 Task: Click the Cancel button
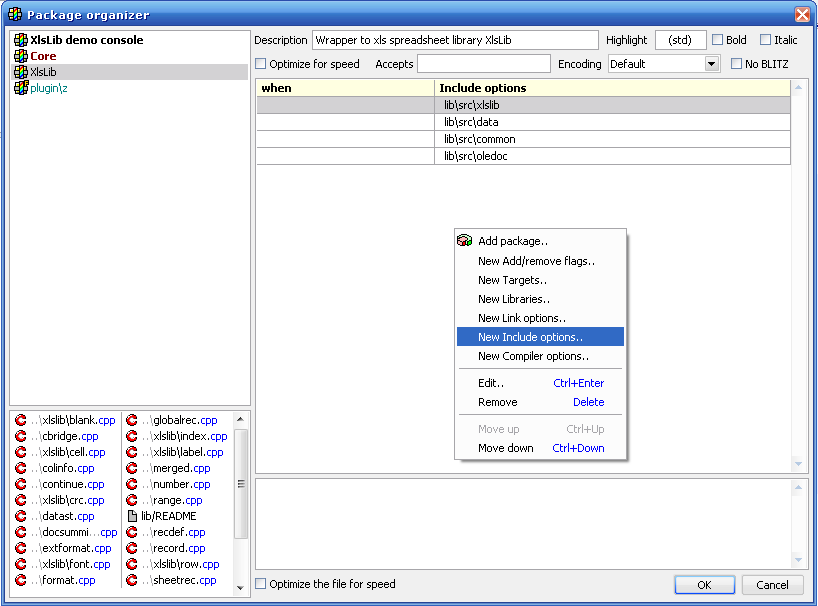[772, 585]
